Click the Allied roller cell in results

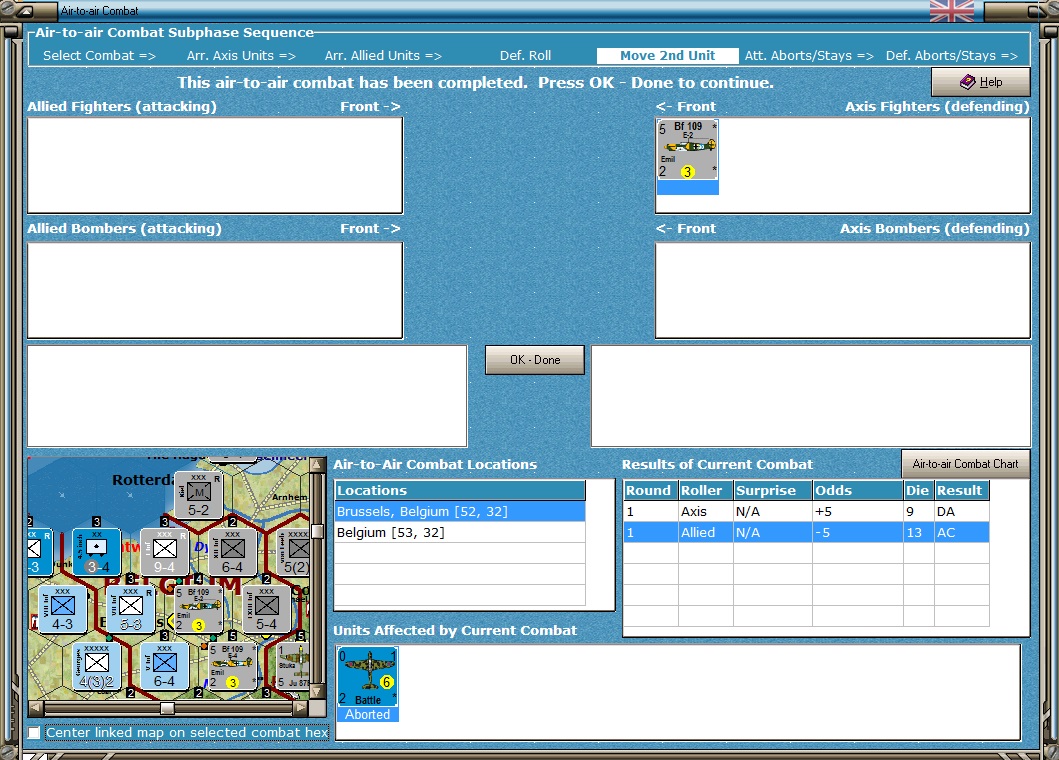tap(705, 532)
